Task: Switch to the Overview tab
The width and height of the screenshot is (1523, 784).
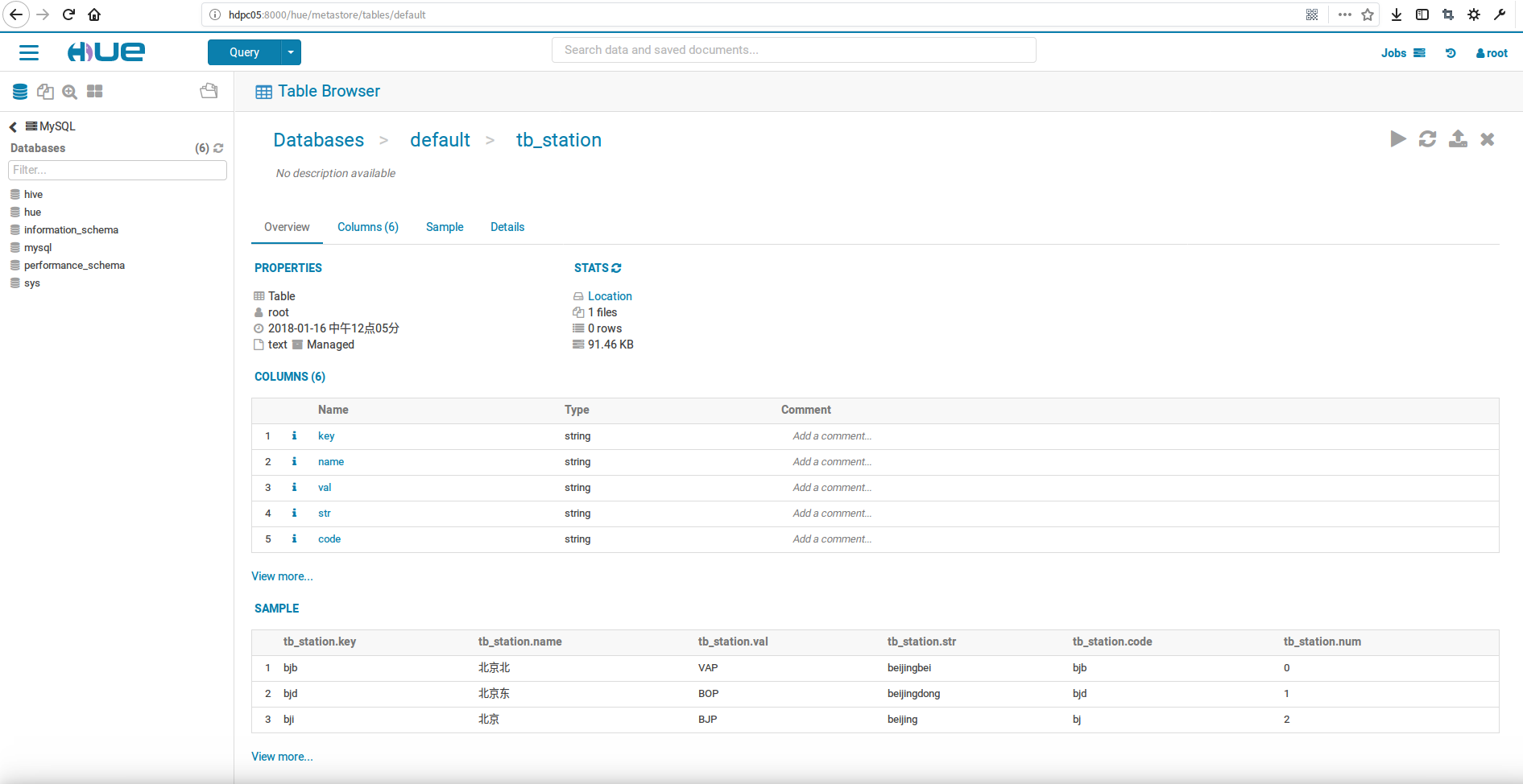Action: [x=287, y=227]
